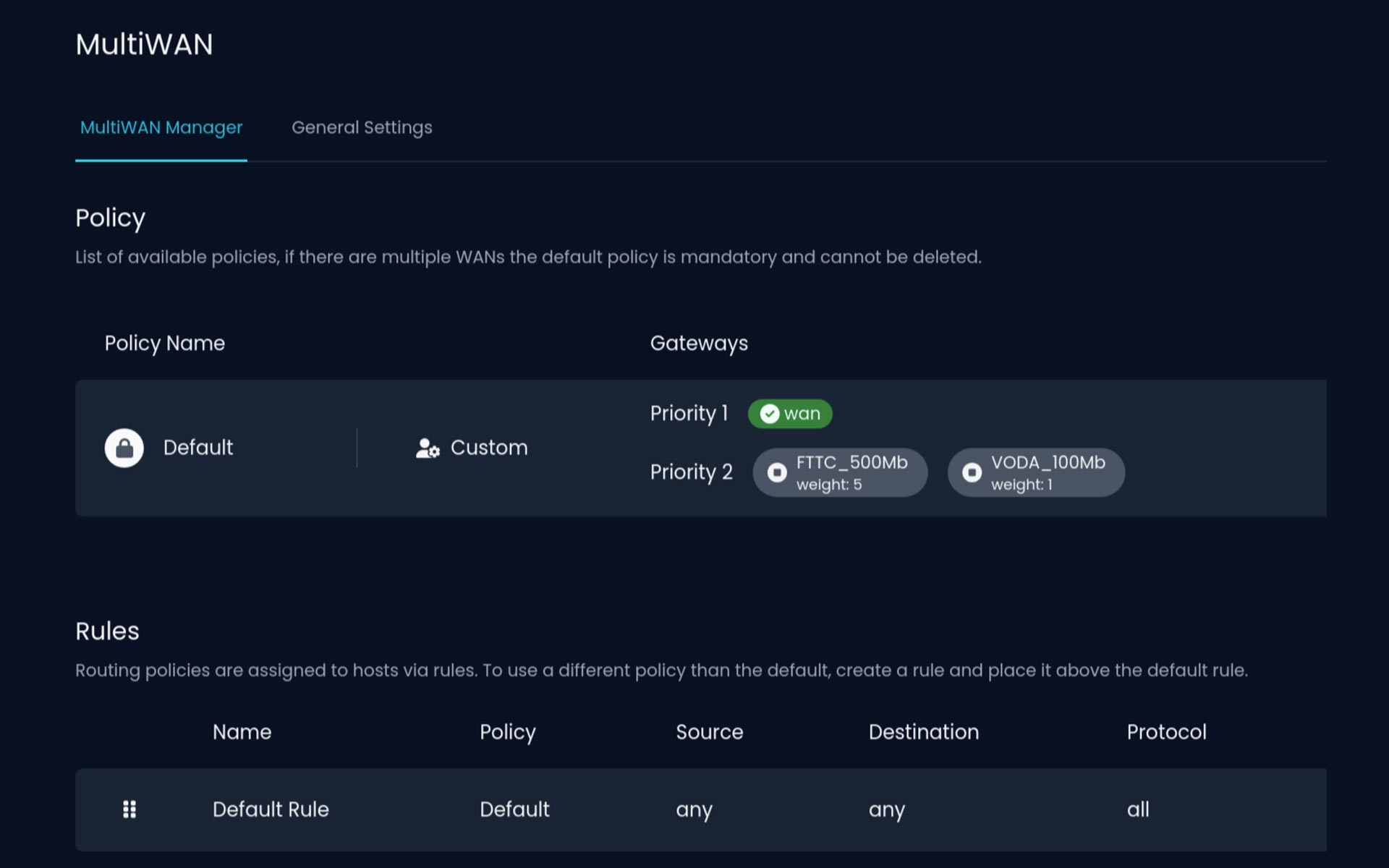Click the status icon on FTTC_500Mb gateway
Image resolution: width=1389 pixels, height=868 pixels.
(x=777, y=472)
